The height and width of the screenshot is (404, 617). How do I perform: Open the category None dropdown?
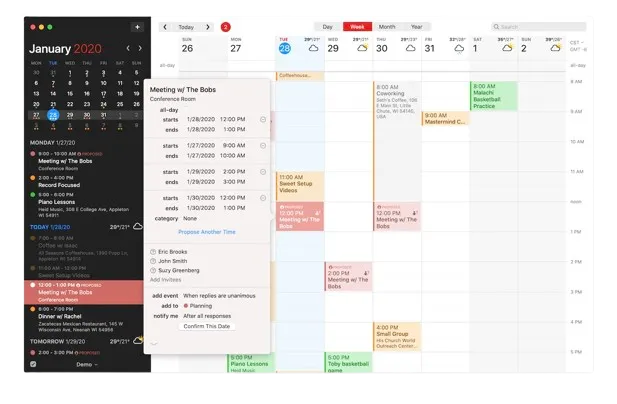coord(190,218)
